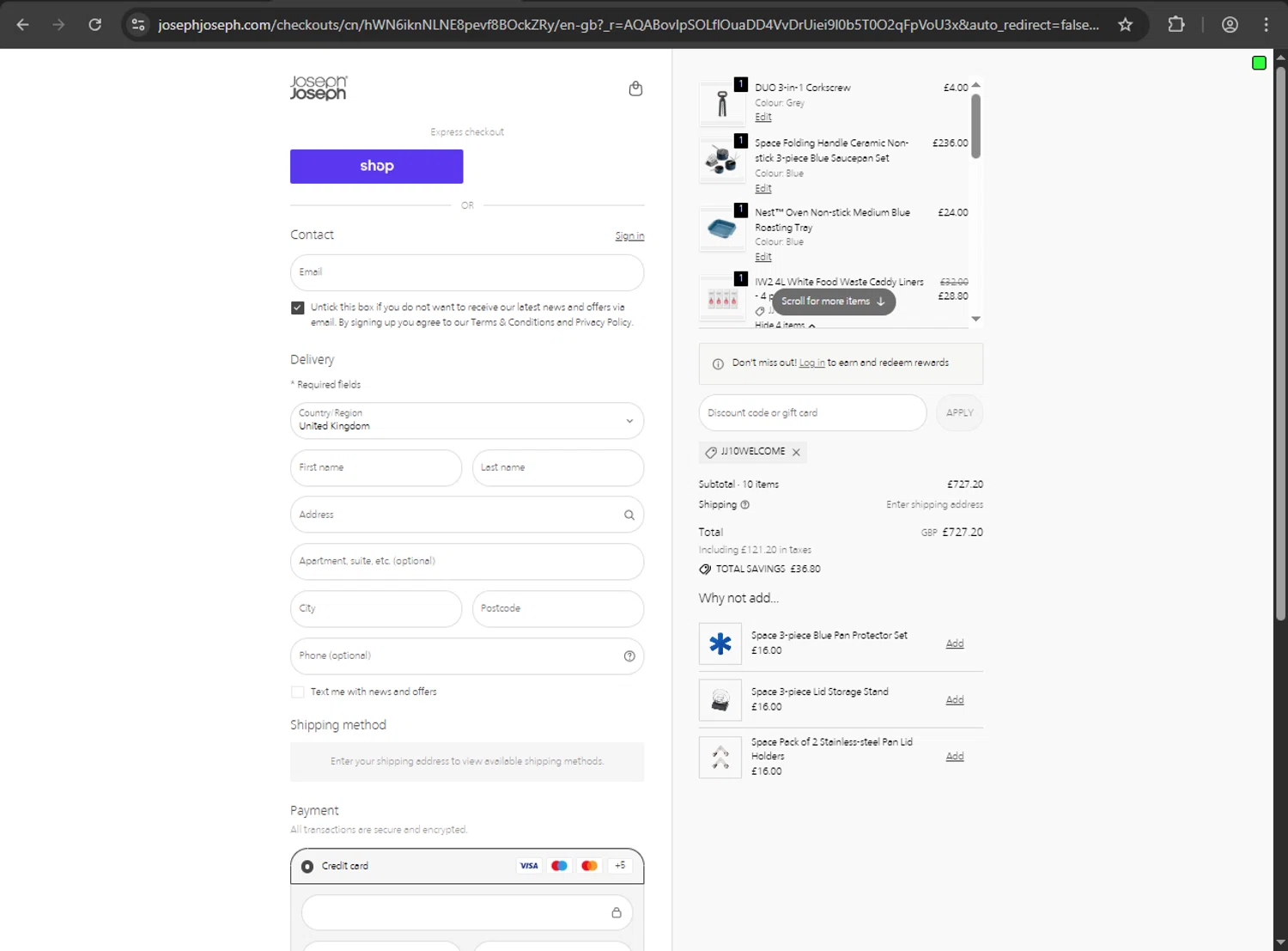Click the Discount code or gift card field

[812, 413]
